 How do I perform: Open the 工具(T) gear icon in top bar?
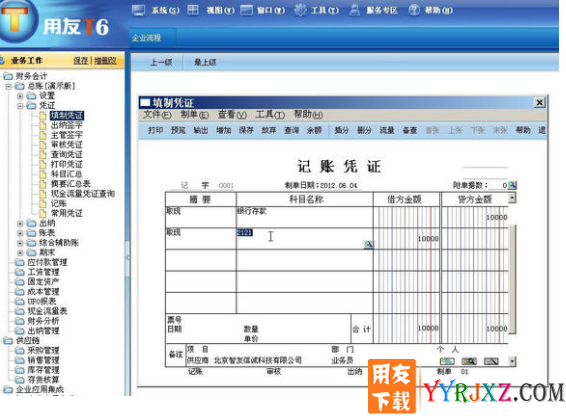coord(300,10)
